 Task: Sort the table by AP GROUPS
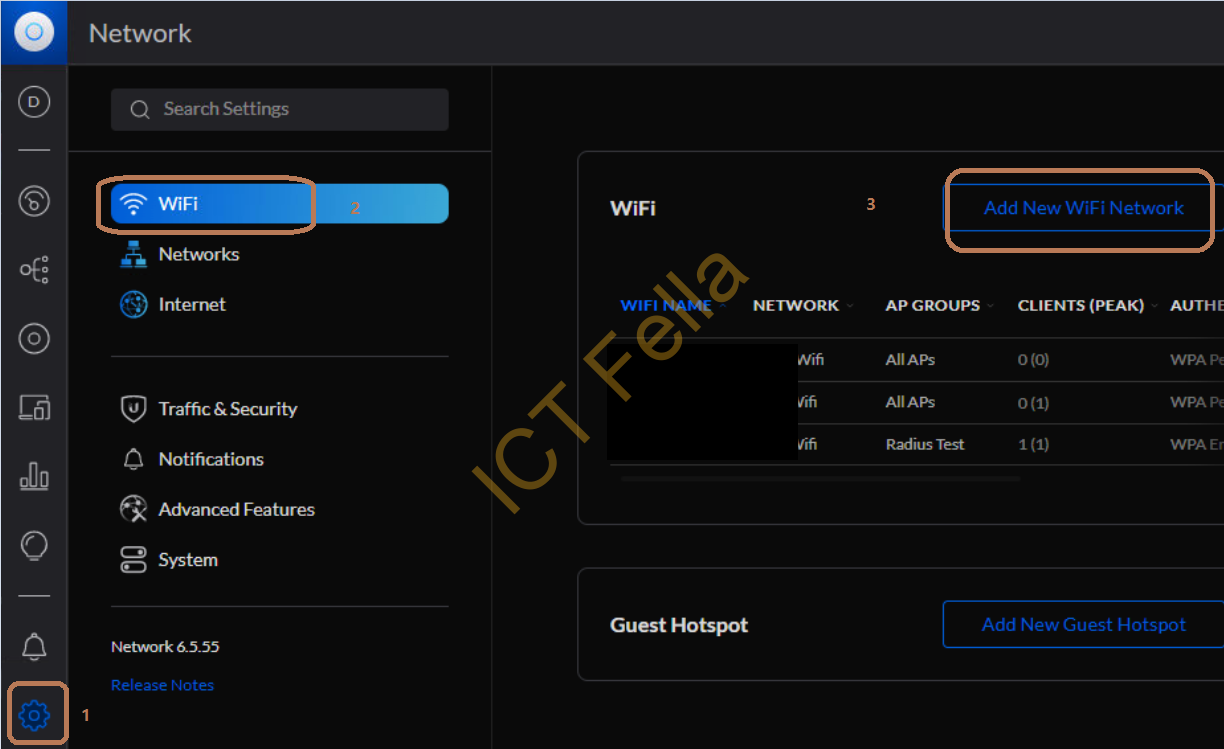(x=933, y=305)
